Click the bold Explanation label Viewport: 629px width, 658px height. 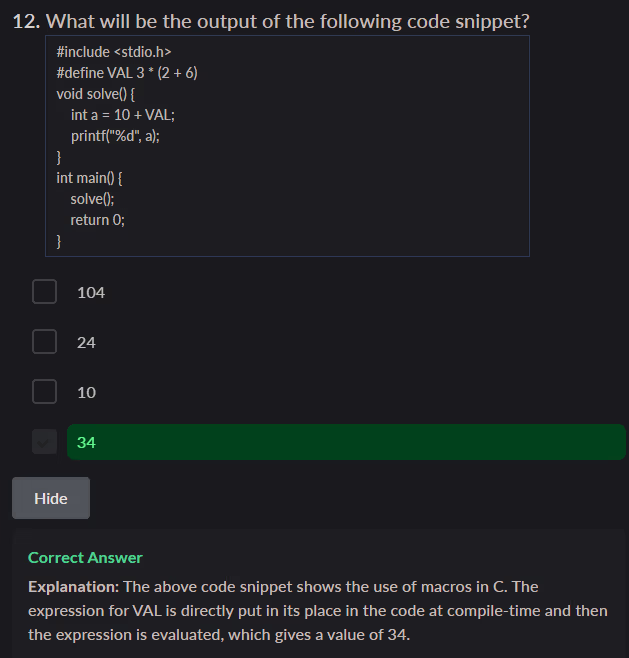[73, 586]
